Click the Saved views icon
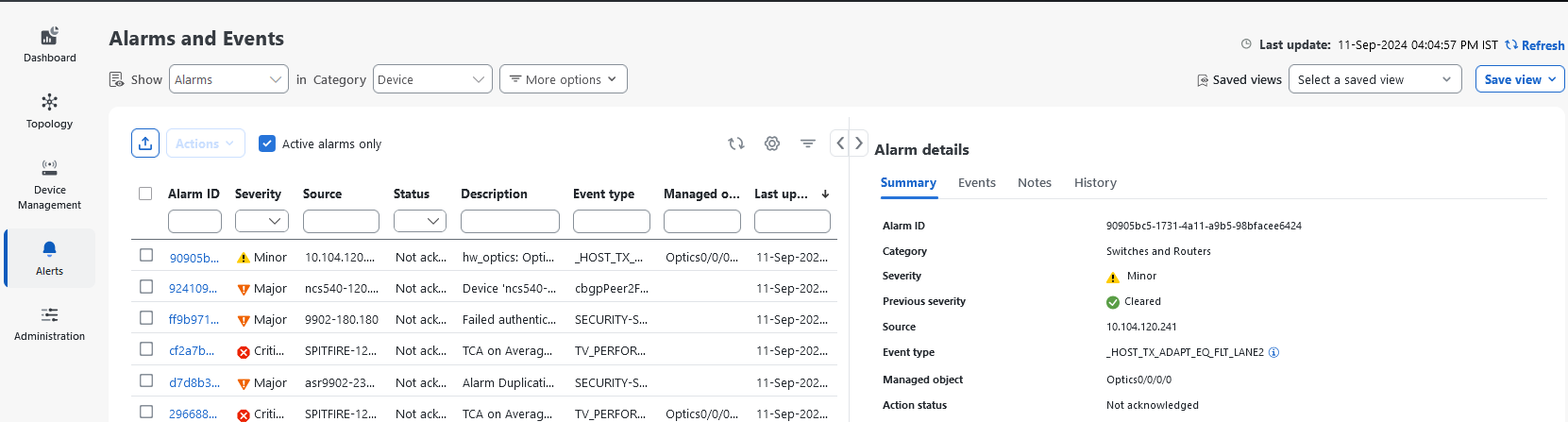Screen dimensions: 1568x422 point(1203,80)
